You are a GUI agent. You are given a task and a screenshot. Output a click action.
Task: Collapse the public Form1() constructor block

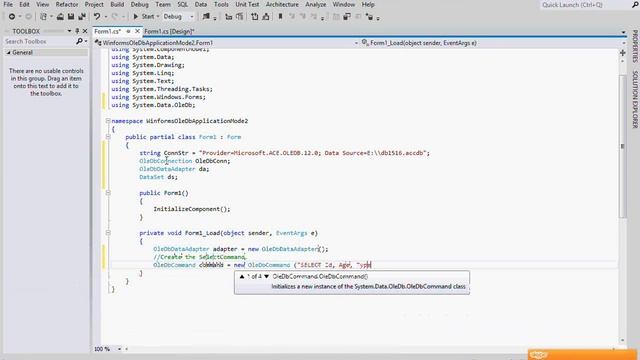pyautogui.click(x=108, y=193)
